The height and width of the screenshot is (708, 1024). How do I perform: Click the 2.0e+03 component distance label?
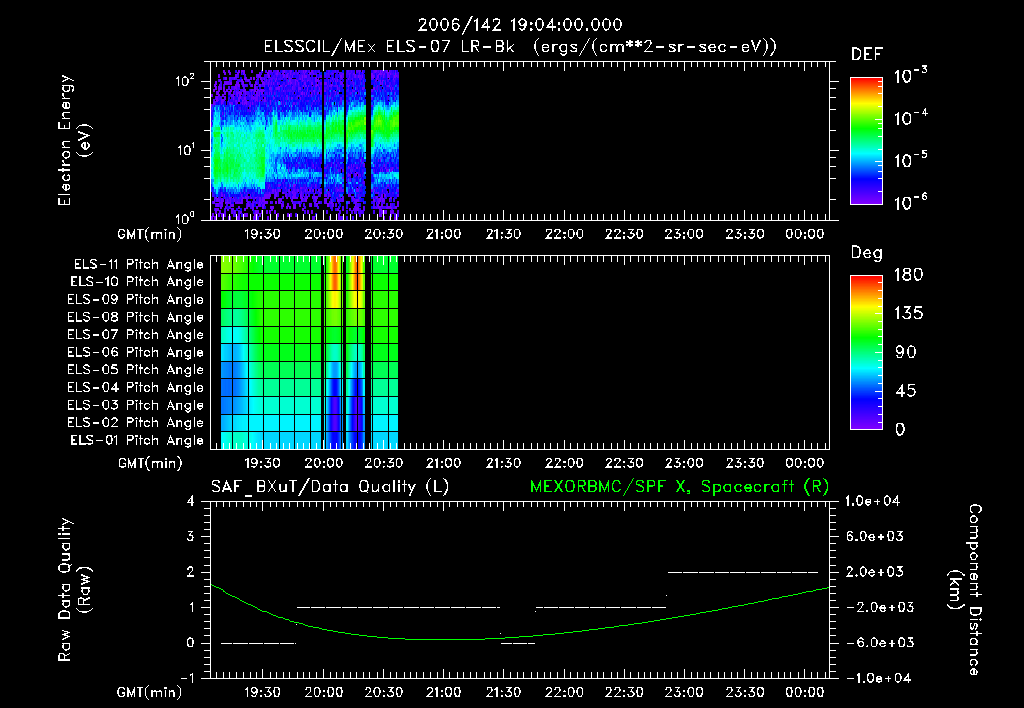point(874,571)
